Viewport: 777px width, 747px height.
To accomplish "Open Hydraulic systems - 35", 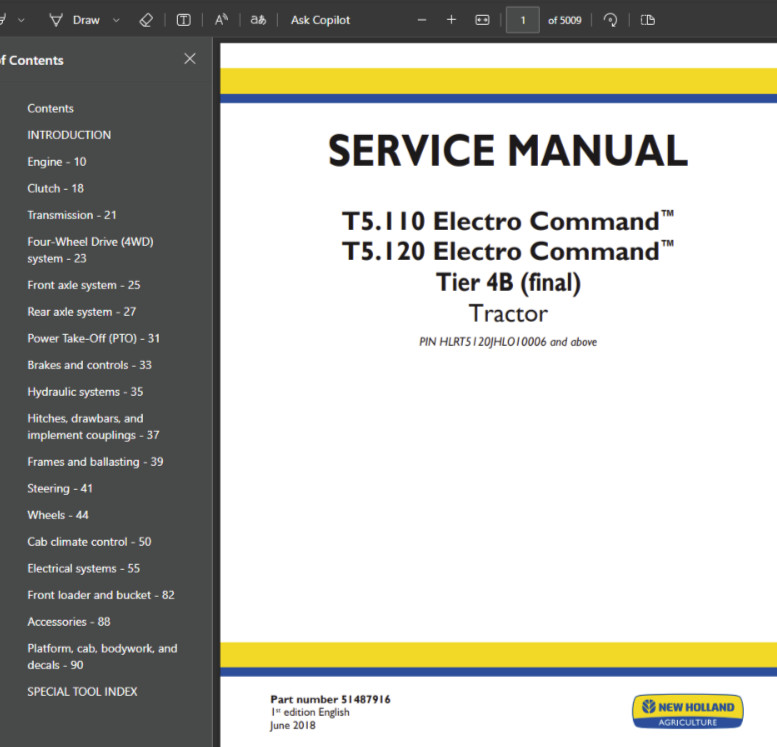I will point(85,392).
